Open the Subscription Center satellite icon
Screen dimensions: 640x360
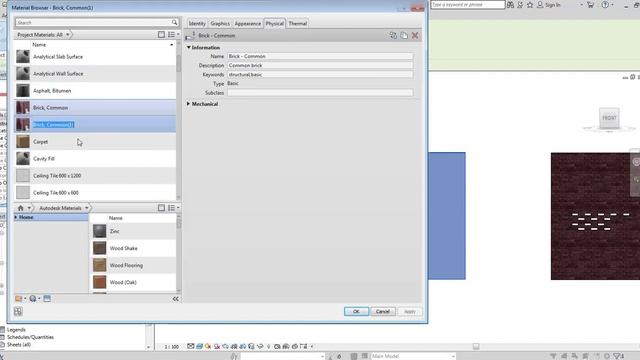(520, 5)
